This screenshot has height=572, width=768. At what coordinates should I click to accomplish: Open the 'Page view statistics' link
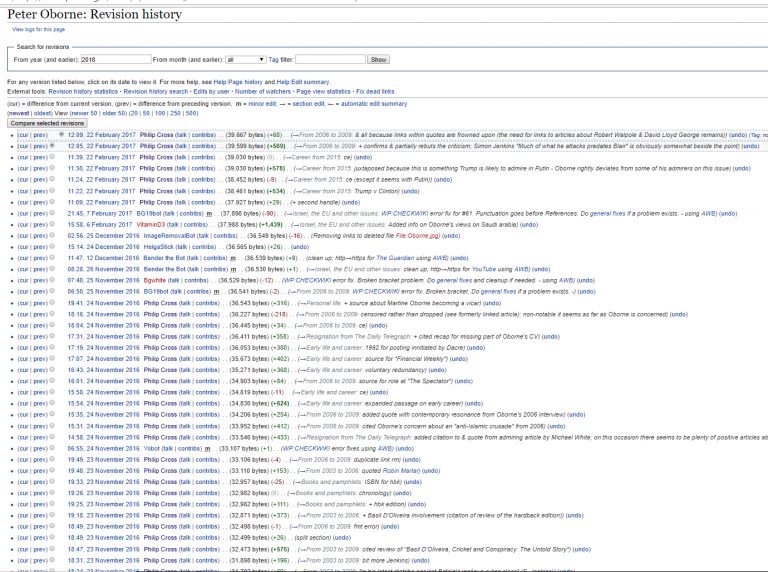click(x=322, y=91)
